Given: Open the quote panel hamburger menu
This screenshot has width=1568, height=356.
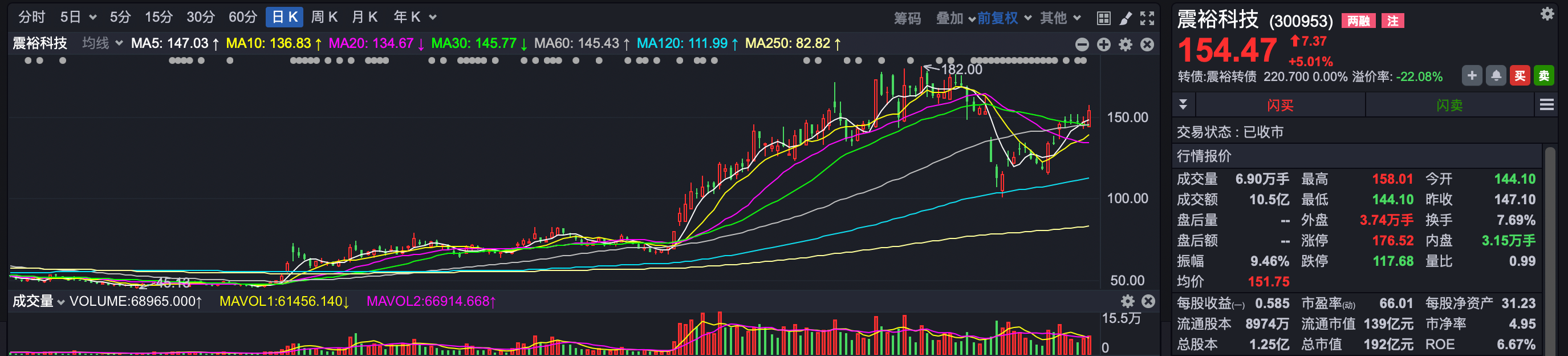Looking at the screenshot, I should tap(1547, 106).
